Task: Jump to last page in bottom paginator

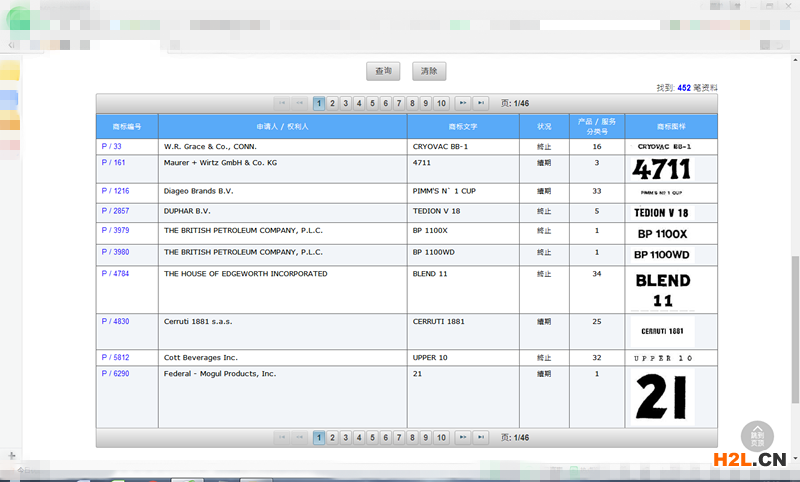Action: pyautogui.click(x=481, y=438)
